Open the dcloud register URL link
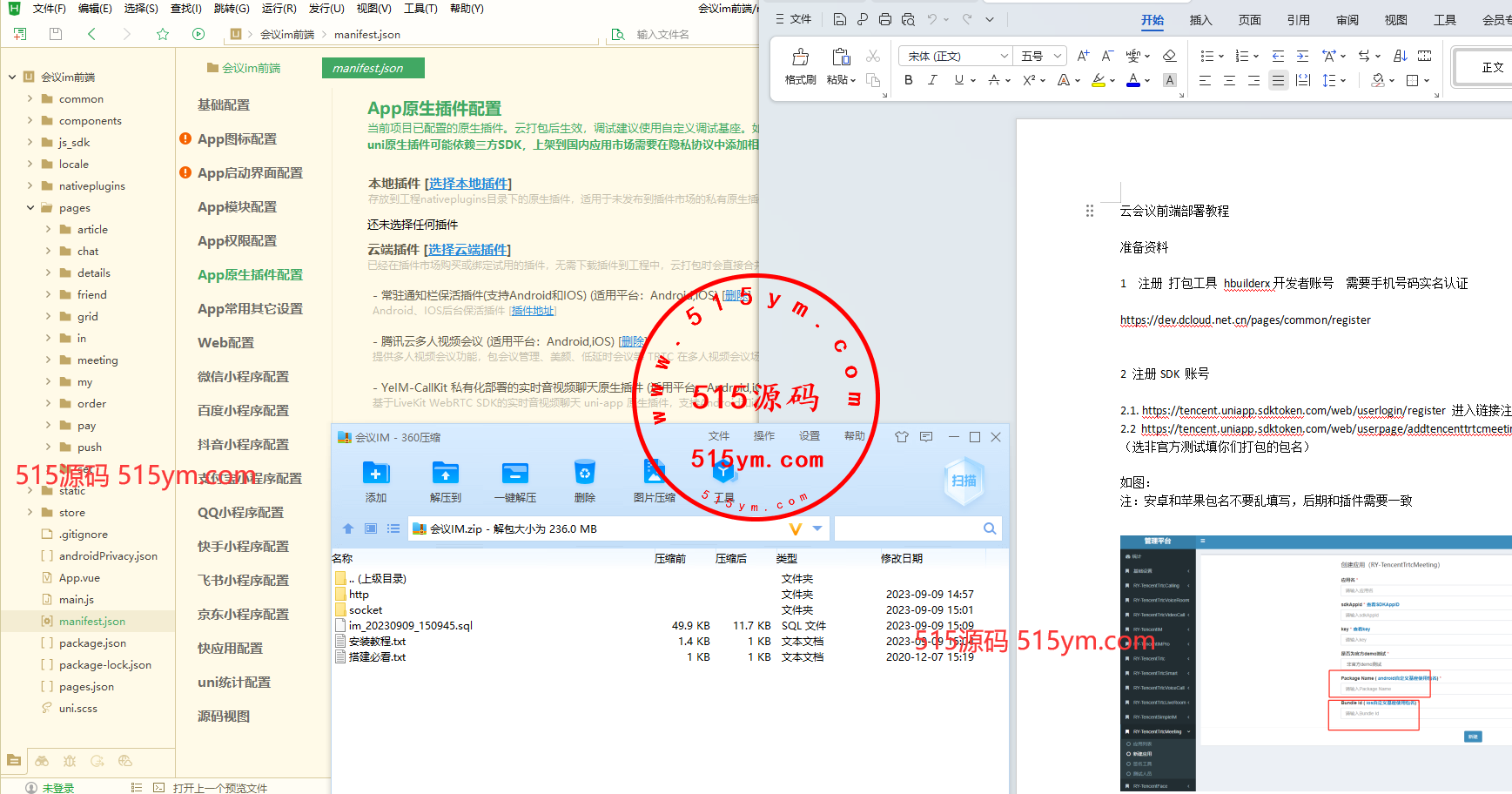The height and width of the screenshot is (794, 1512). [1245, 320]
